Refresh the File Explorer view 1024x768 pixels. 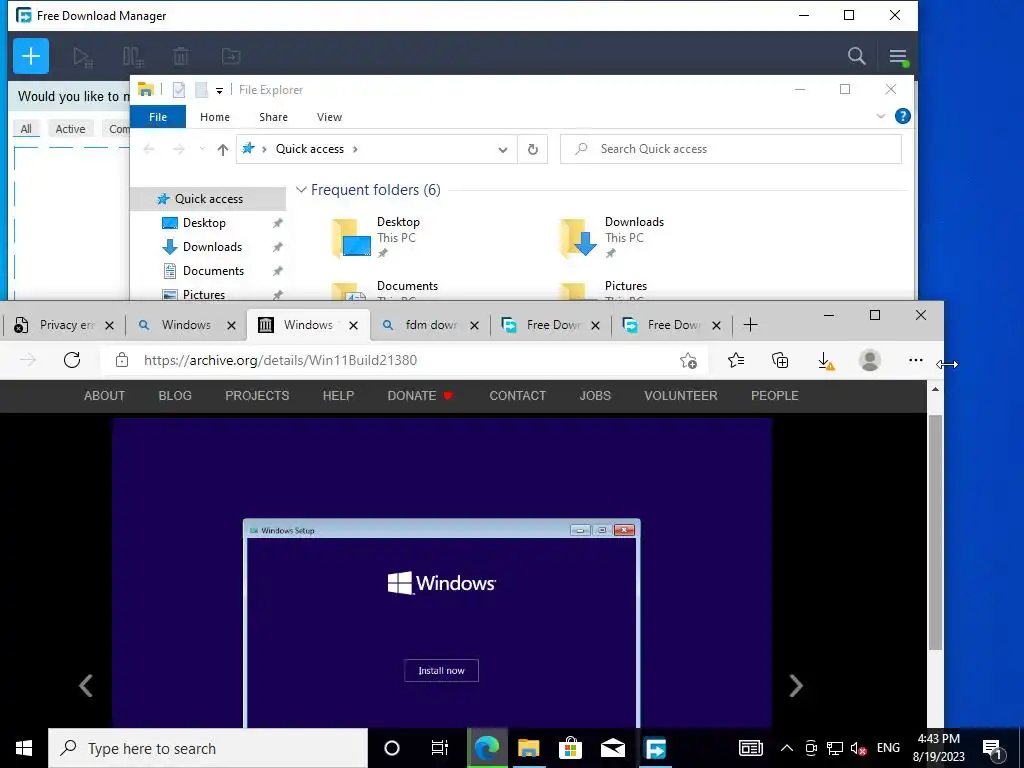click(533, 150)
